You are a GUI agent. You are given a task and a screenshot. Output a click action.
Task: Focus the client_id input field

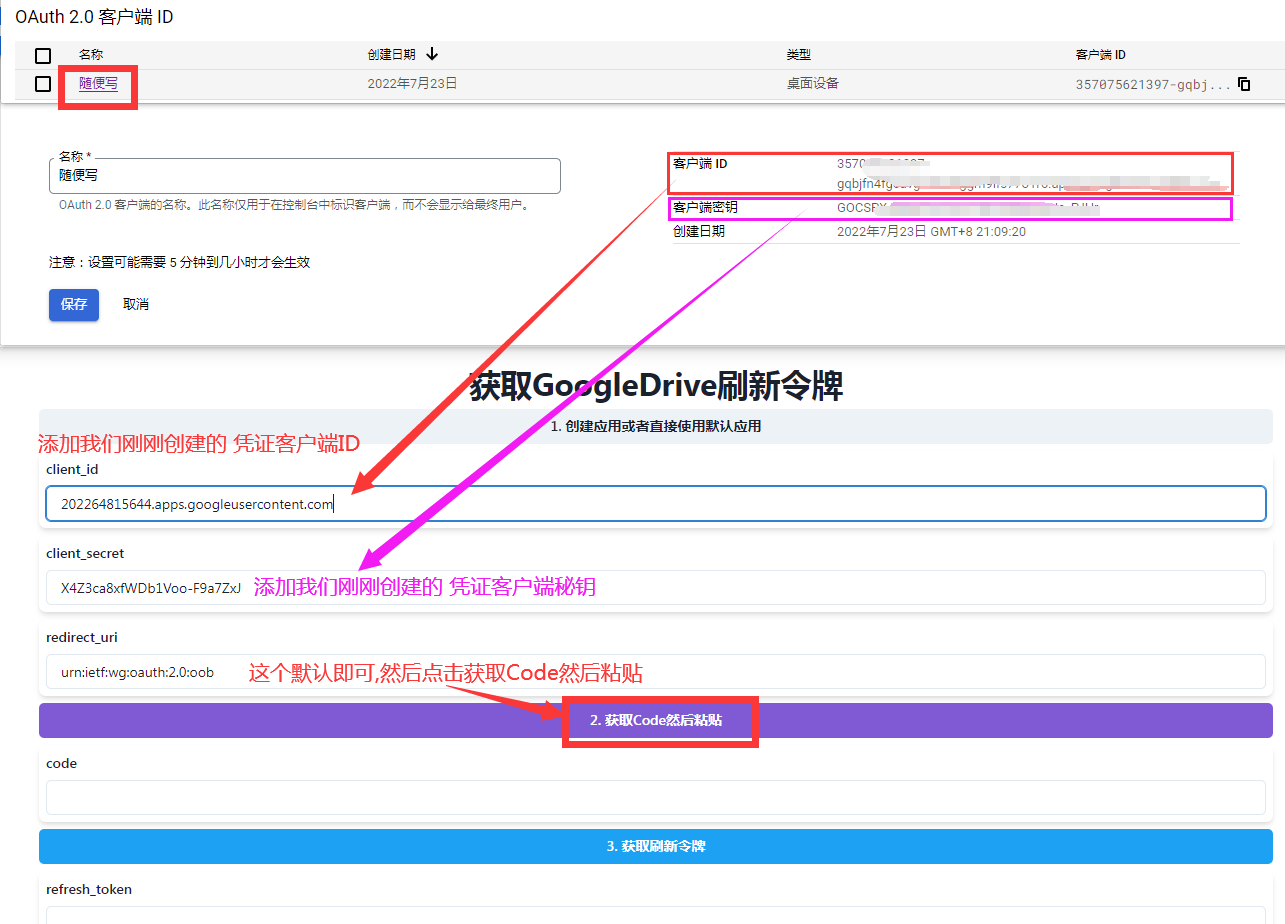(x=655, y=504)
